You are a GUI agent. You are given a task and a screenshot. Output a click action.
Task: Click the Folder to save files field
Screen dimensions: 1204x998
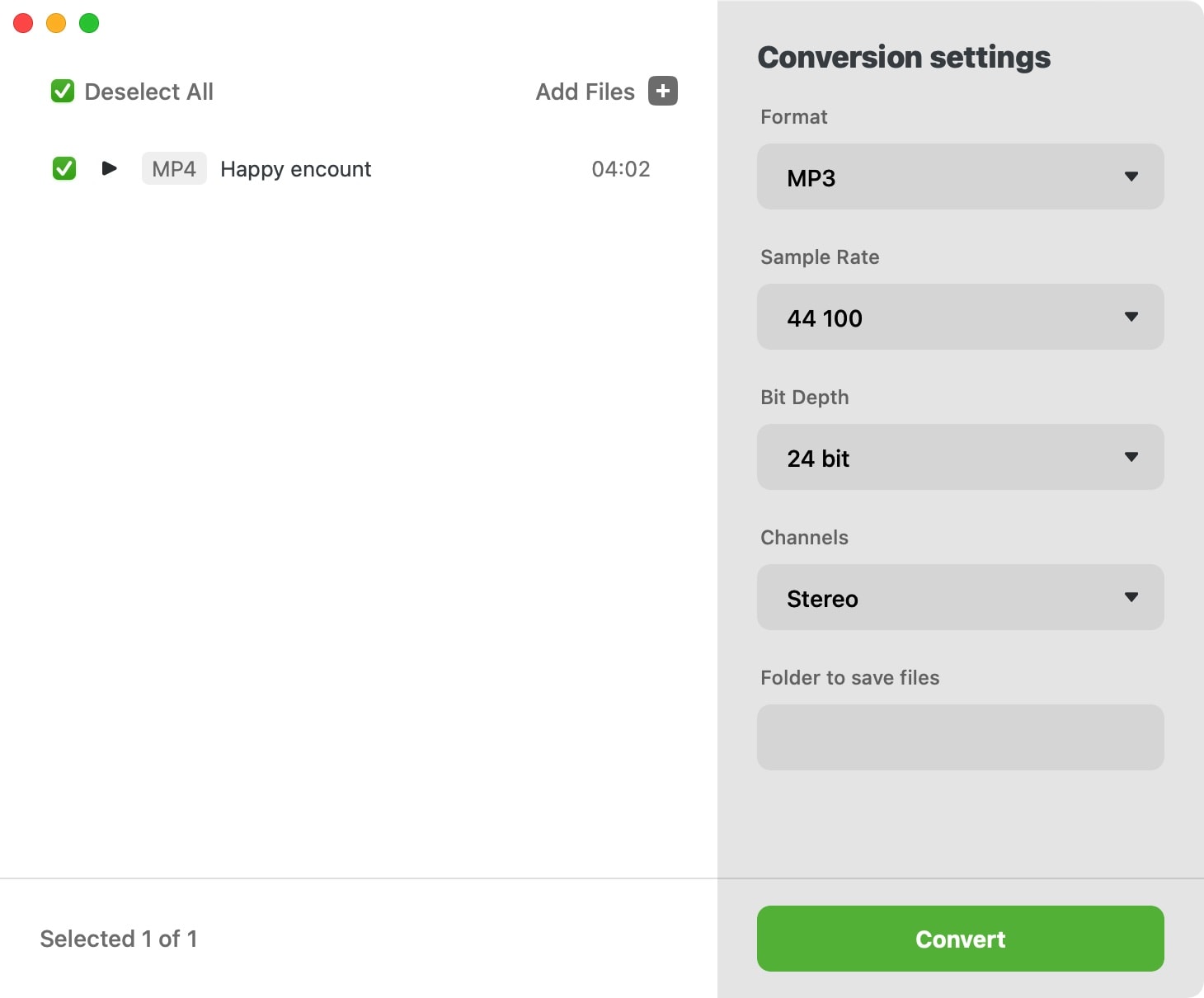960,737
